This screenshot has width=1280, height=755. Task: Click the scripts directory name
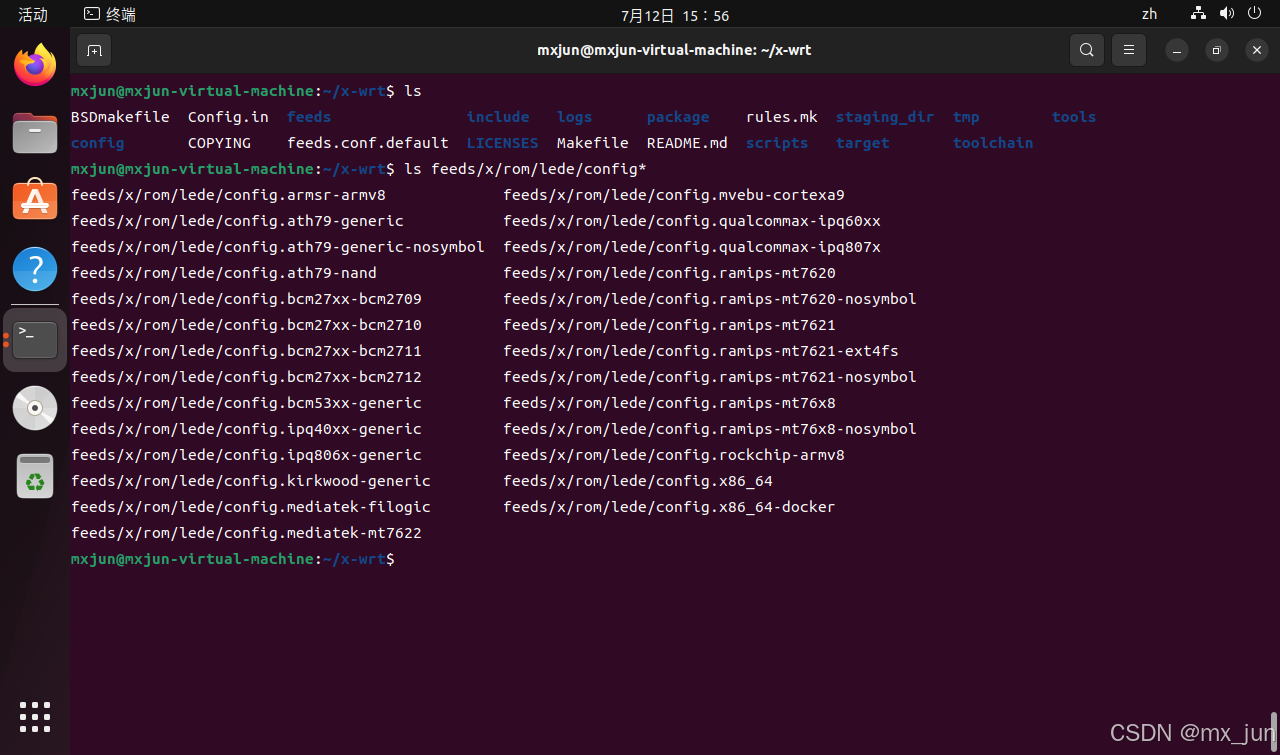click(x=777, y=143)
